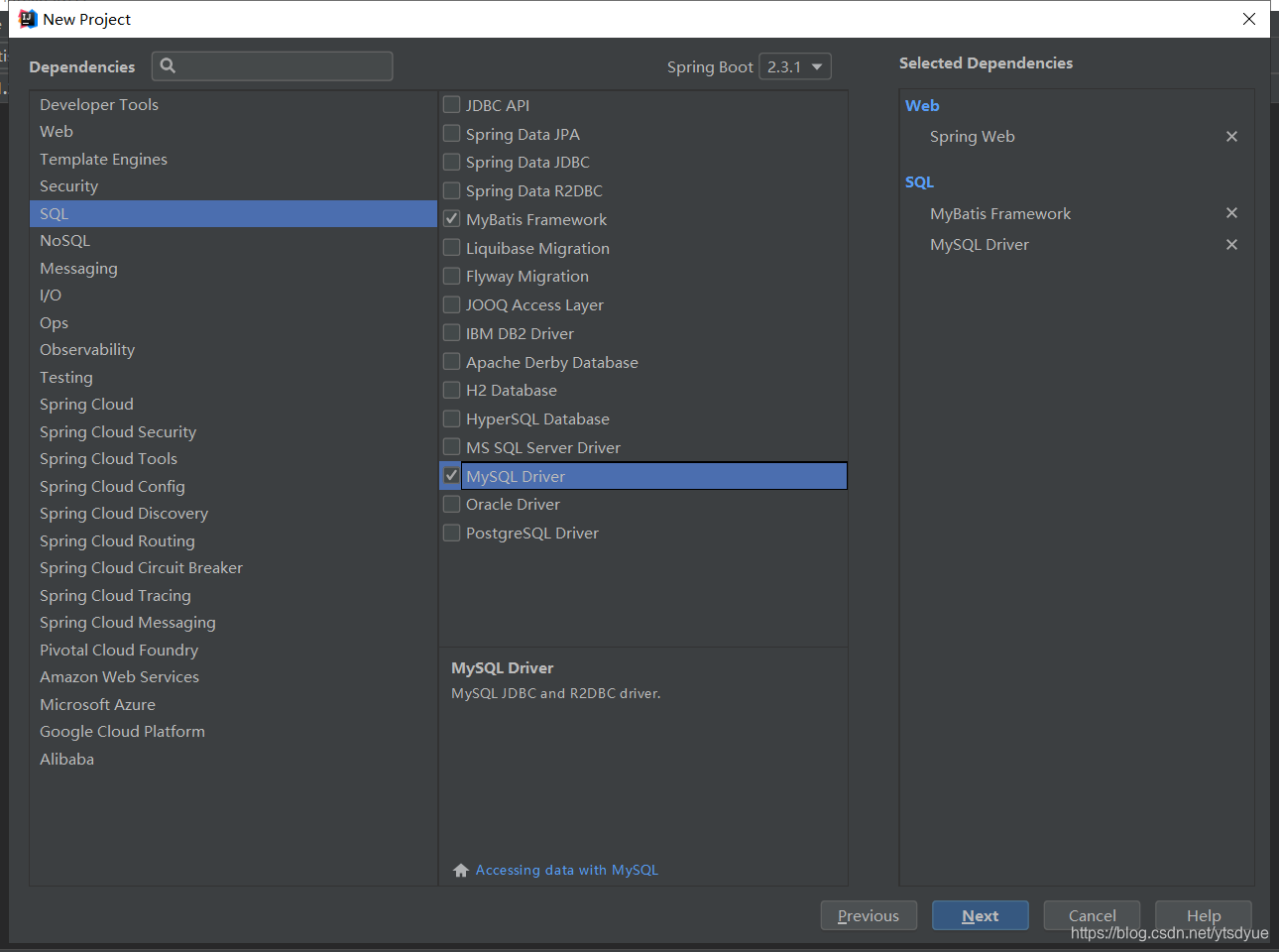This screenshot has height=952, width=1279.
Task: Enable Apache Derby Database checkbox
Action: pyautogui.click(x=451, y=362)
